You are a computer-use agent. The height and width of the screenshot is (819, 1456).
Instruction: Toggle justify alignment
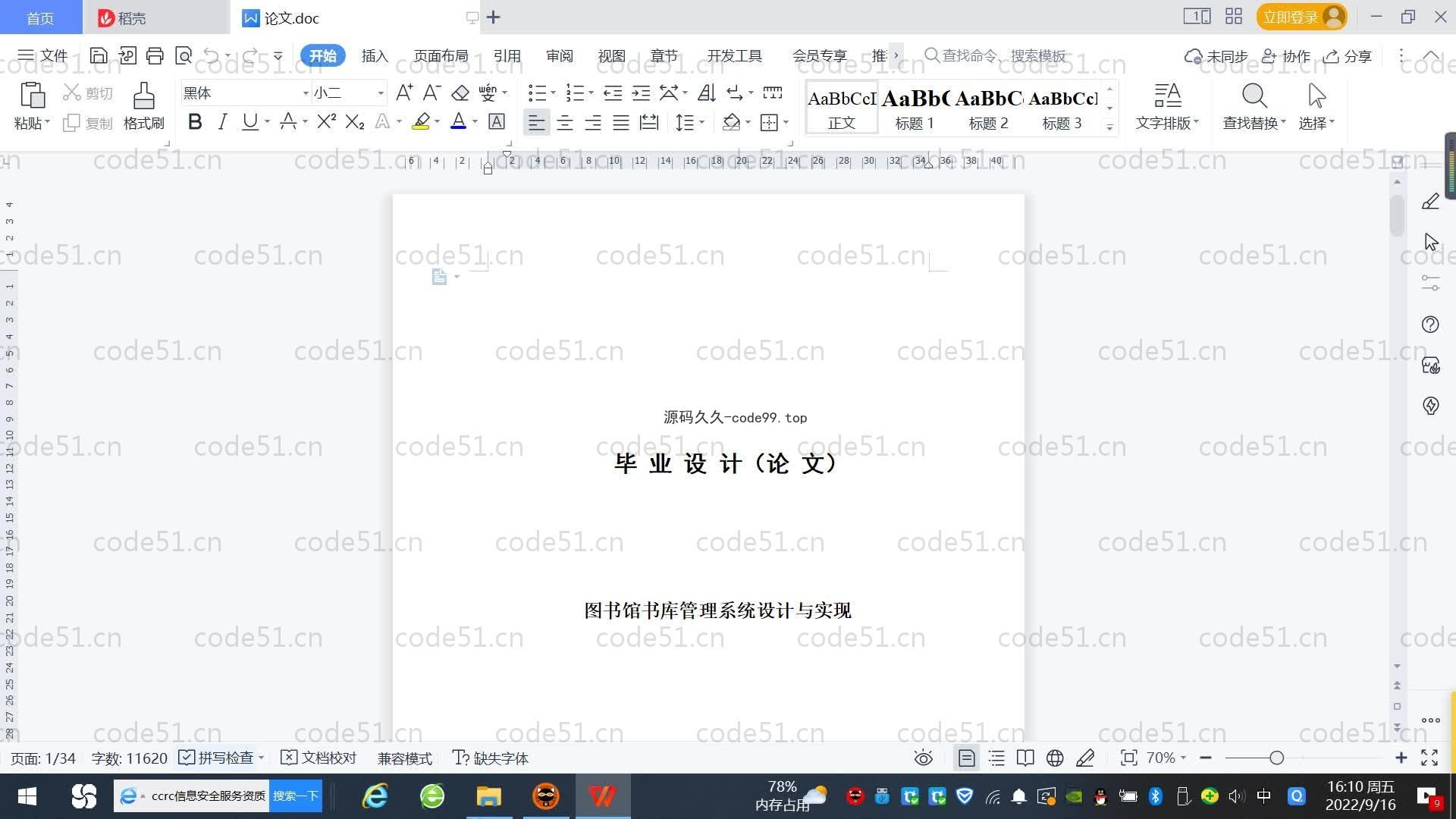pos(621,122)
